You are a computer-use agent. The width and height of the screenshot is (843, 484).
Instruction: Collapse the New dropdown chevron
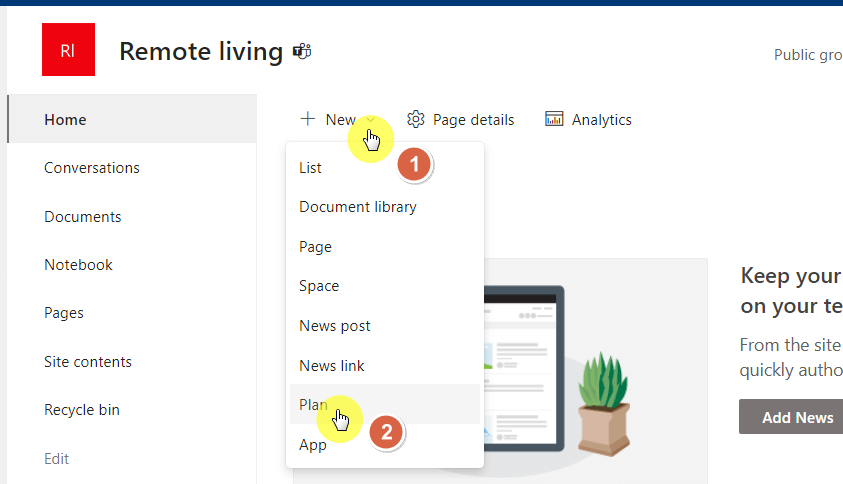(370, 119)
